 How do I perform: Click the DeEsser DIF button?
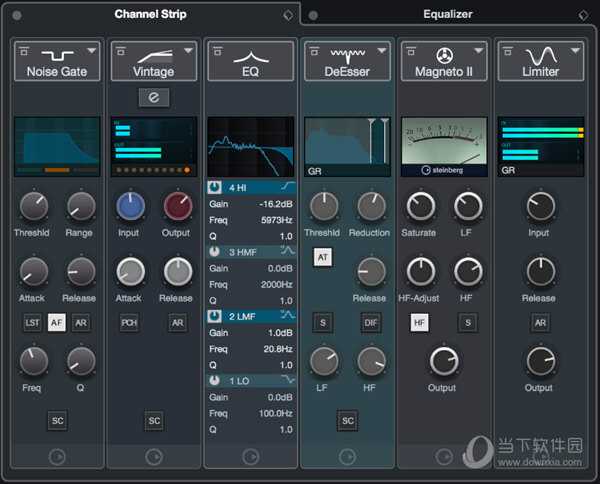pyautogui.click(x=371, y=323)
